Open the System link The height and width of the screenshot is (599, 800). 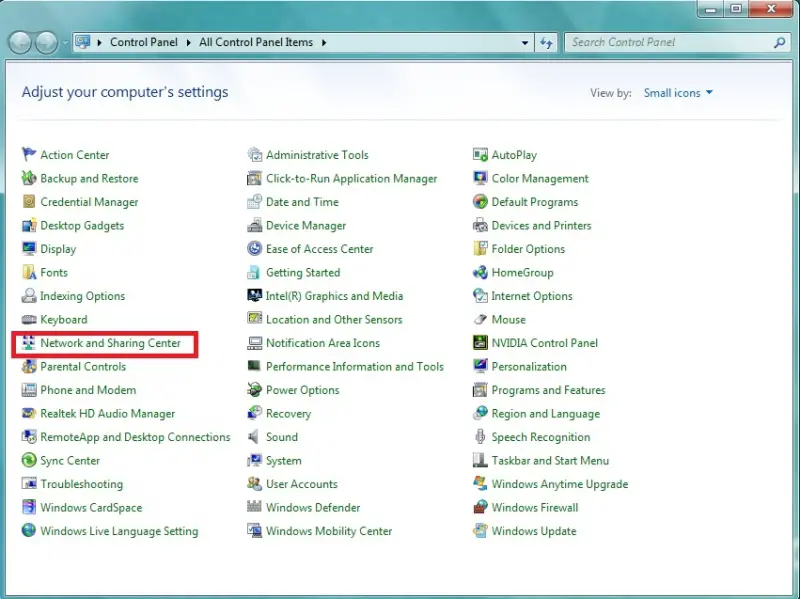(284, 460)
